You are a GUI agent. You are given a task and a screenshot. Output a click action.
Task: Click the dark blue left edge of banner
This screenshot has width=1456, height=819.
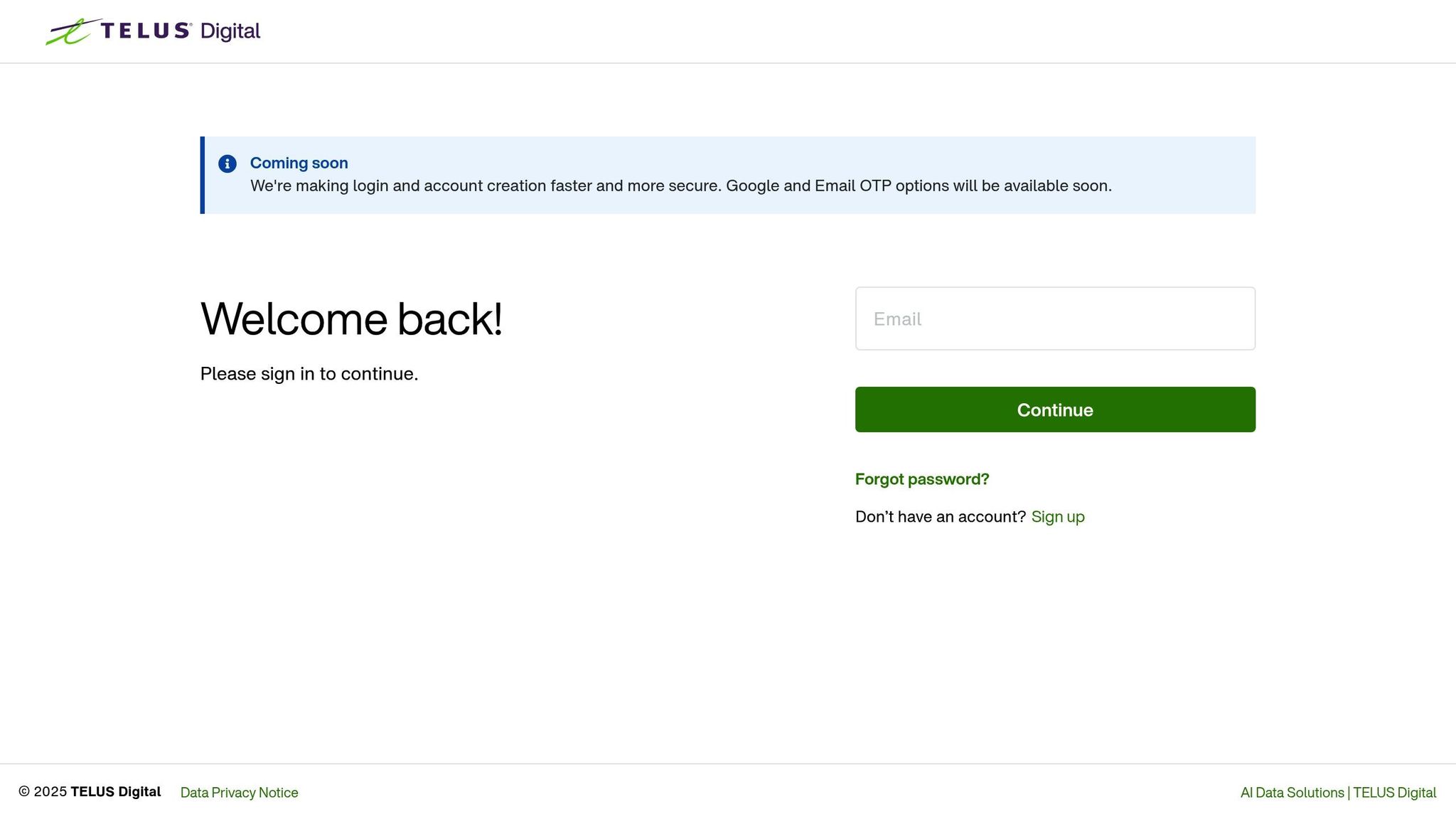click(203, 175)
